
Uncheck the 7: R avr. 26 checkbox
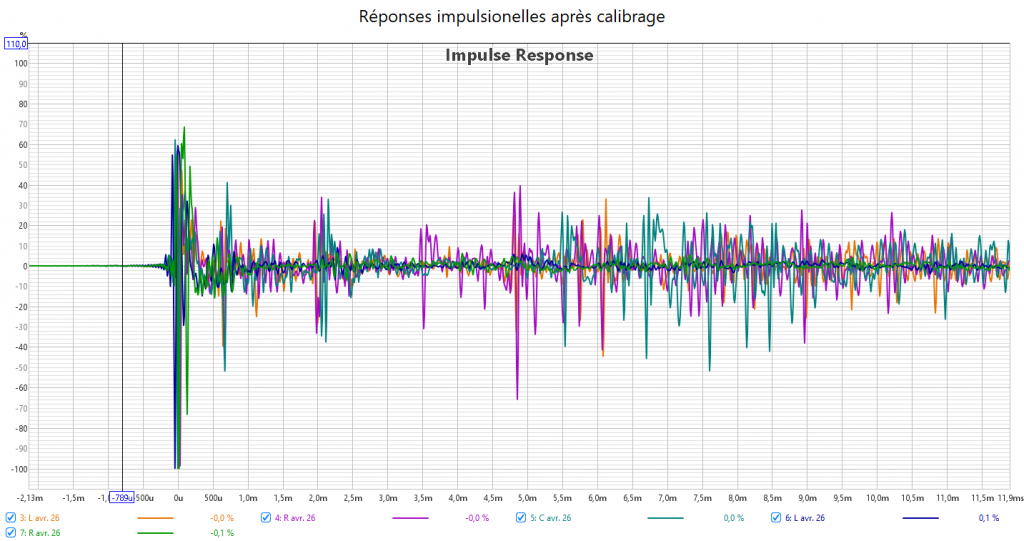point(11,533)
